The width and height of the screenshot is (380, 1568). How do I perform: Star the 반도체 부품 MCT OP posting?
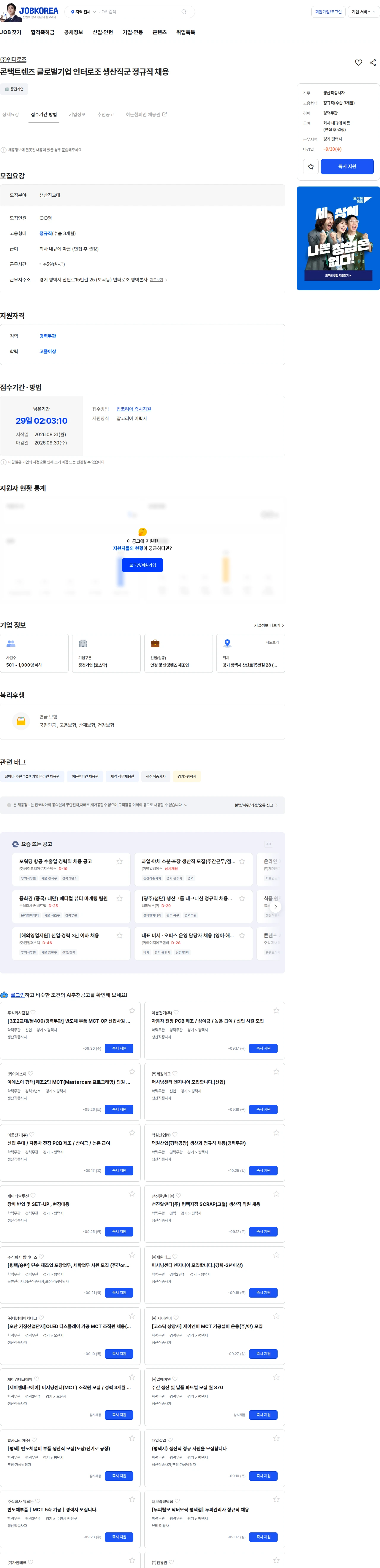132,1011
